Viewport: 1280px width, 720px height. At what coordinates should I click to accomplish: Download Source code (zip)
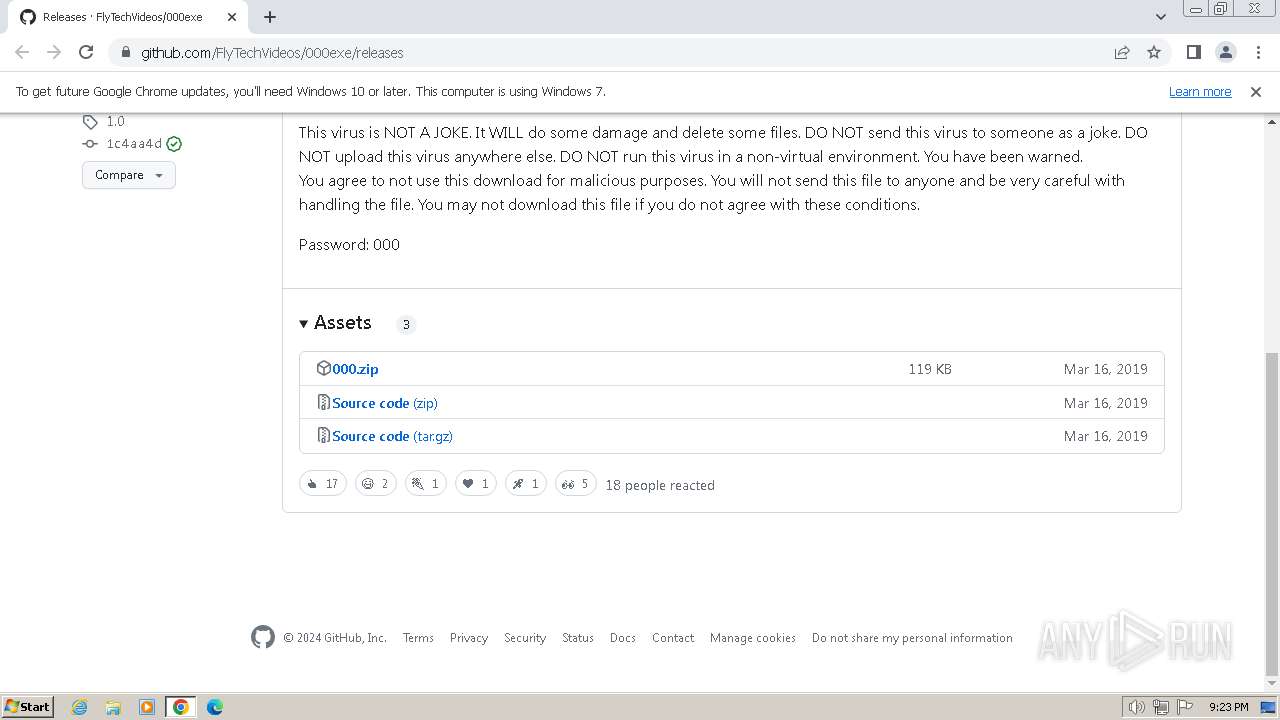tap(385, 403)
